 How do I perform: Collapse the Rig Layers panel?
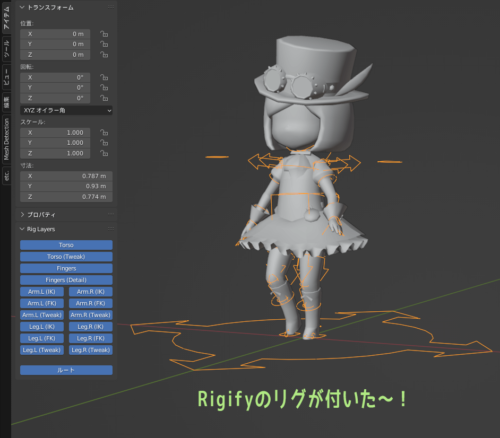click(22, 229)
